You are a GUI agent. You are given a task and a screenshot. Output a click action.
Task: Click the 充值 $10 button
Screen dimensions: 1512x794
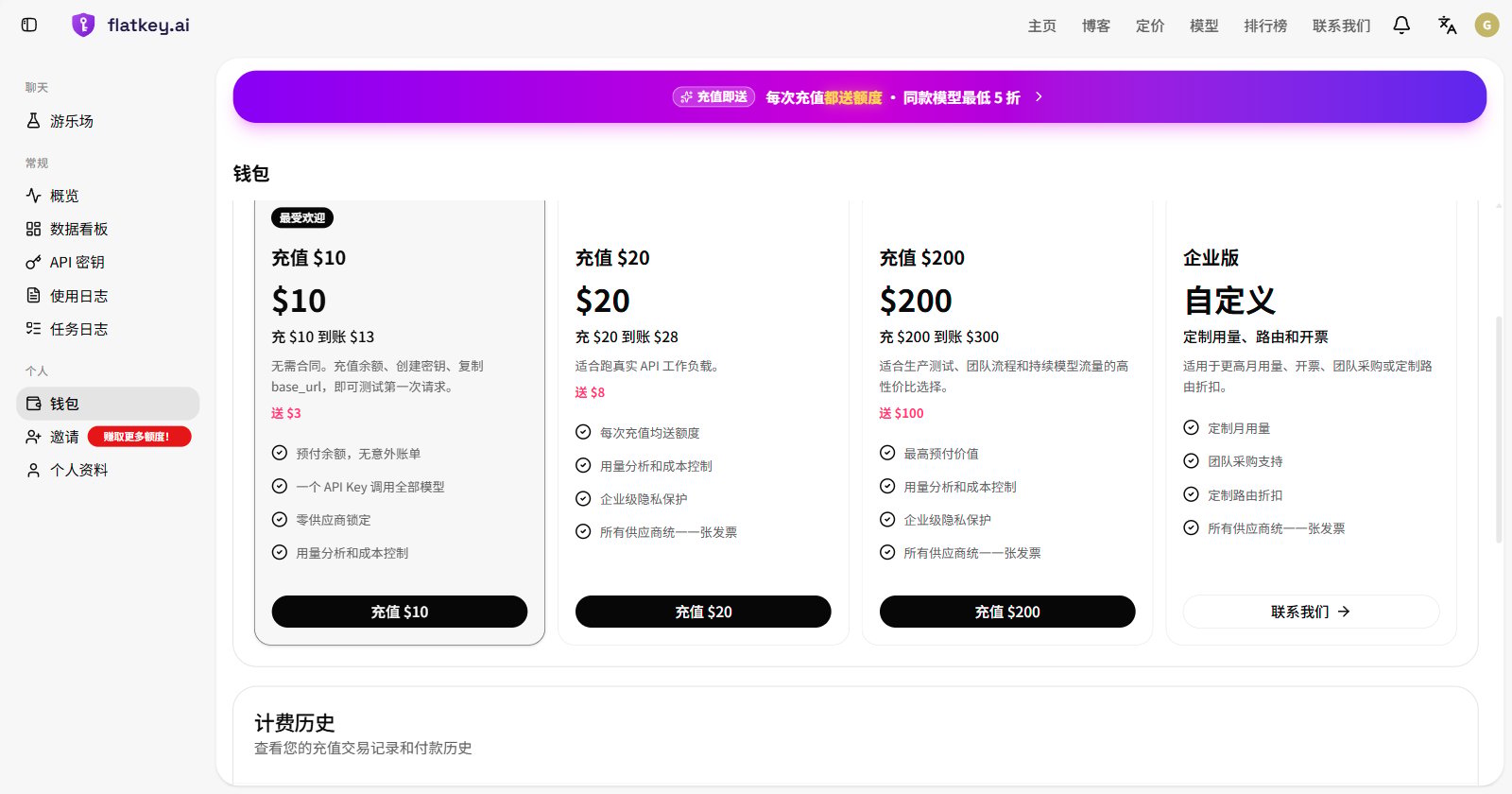(x=400, y=612)
